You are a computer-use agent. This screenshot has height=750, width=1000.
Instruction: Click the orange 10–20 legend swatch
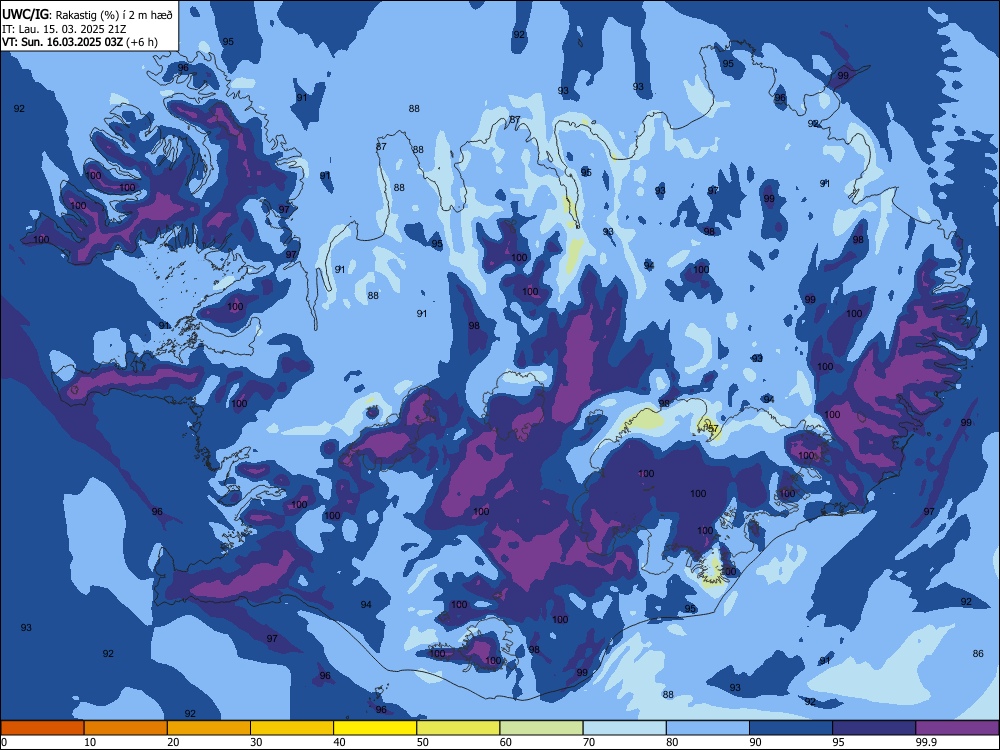click(126, 728)
